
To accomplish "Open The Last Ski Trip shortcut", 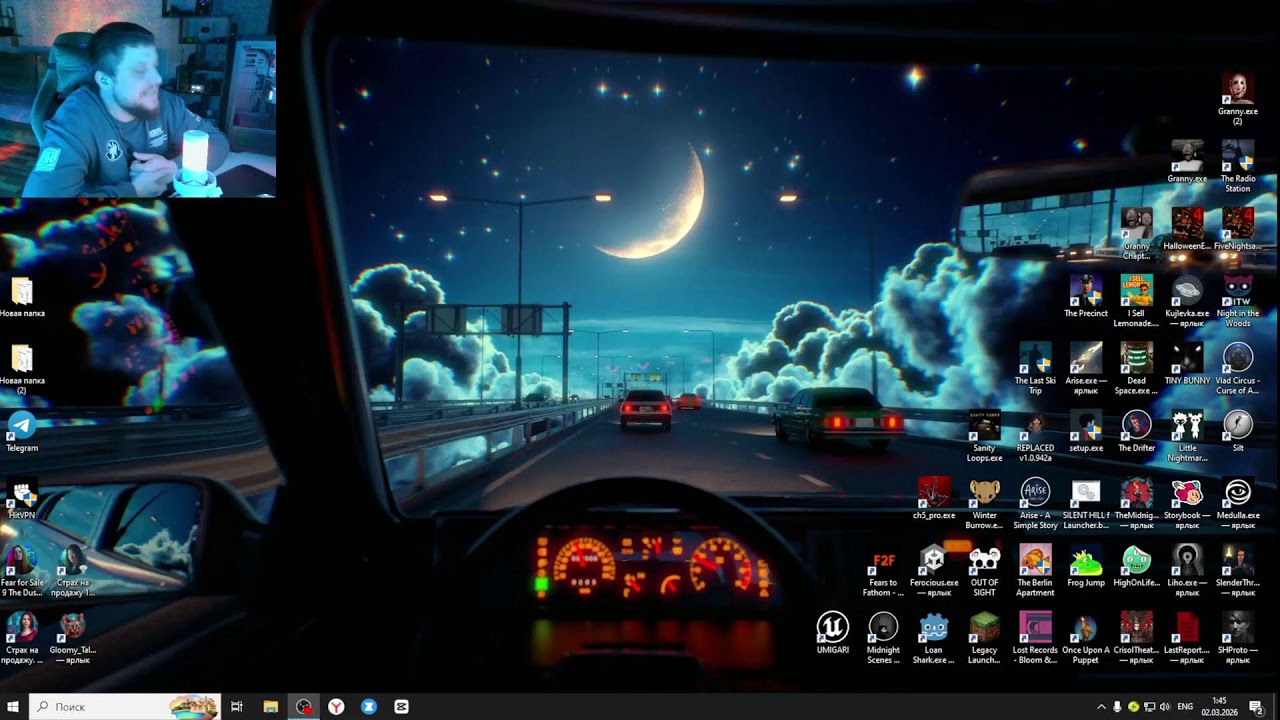I will (x=1035, y=368).
